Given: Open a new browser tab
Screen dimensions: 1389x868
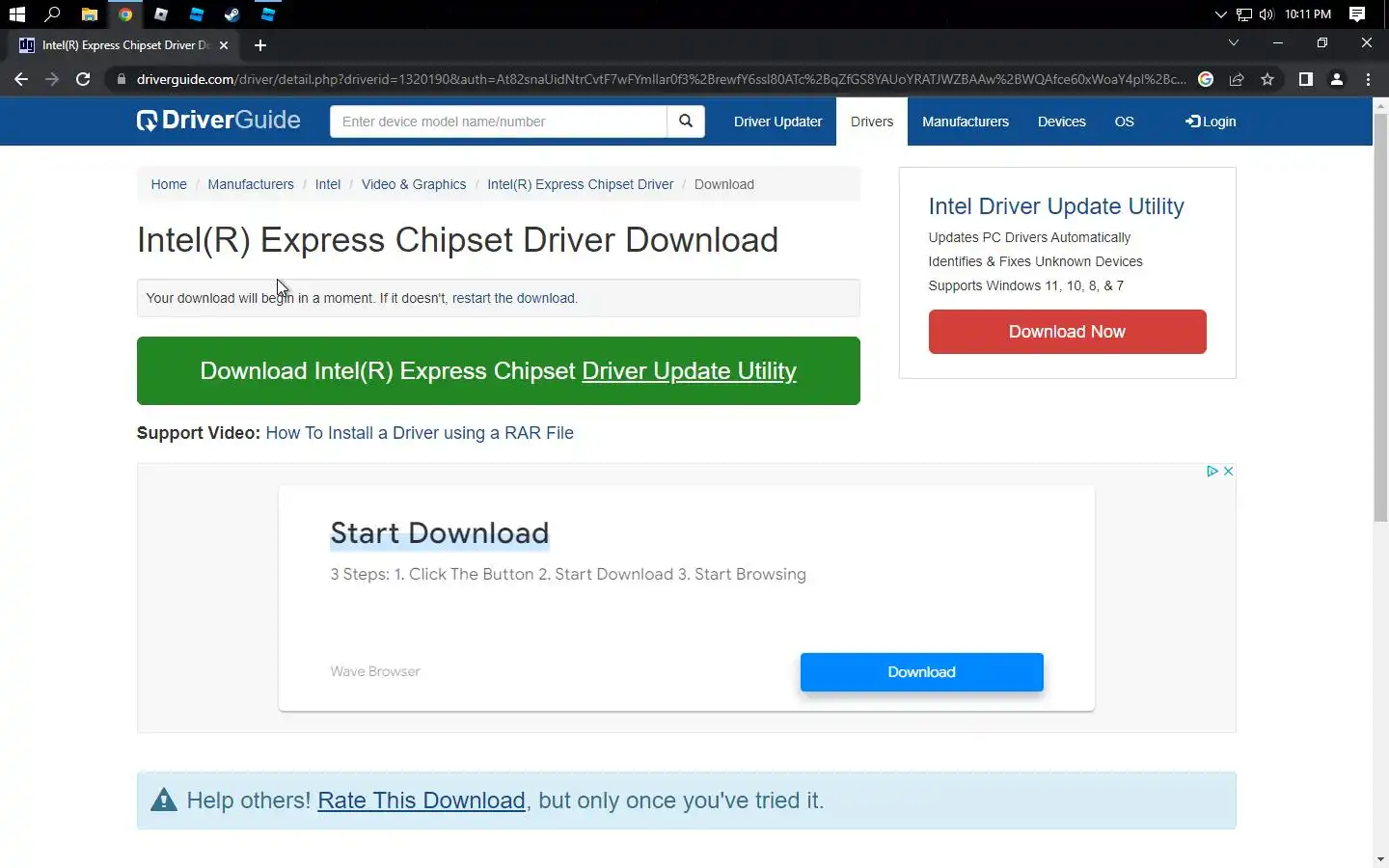Looking at the screenshot, I should point(260,45).
